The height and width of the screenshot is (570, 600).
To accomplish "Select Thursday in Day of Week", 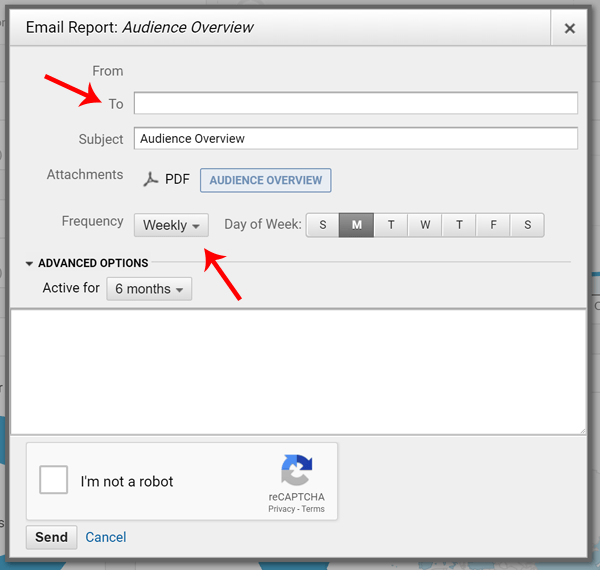I will [459, 225].
